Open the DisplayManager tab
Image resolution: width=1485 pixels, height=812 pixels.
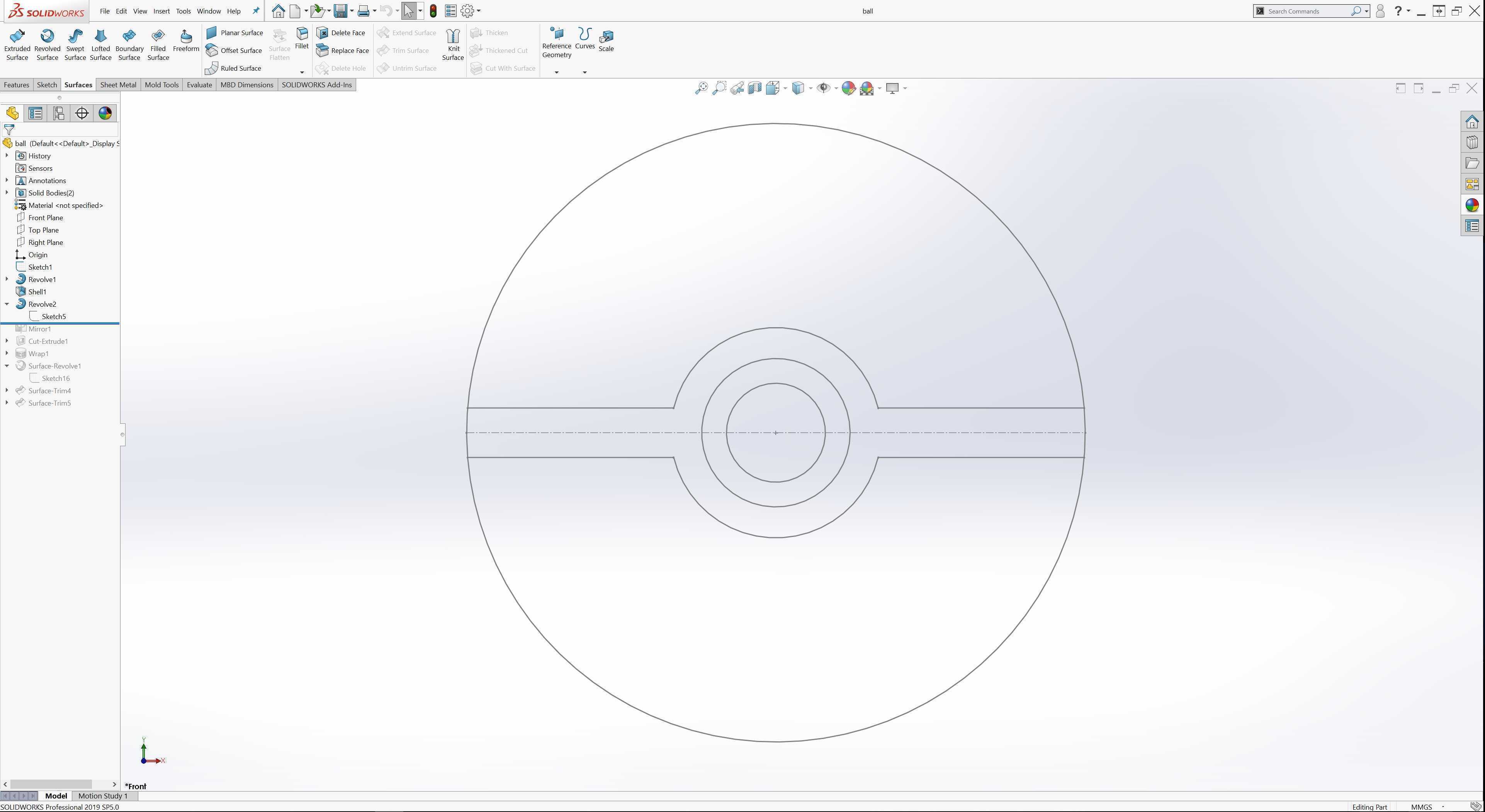[105, 114]
